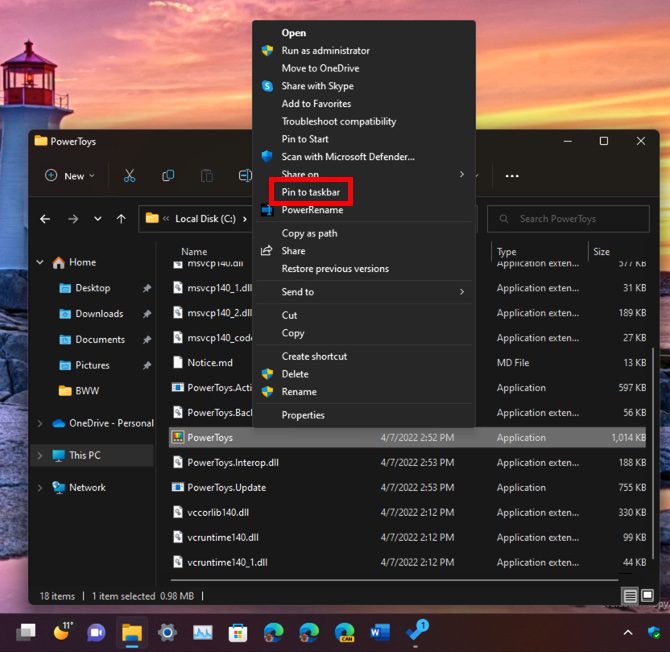670x652 pixels.
Task: Open Downloads in the navigation pane
Action: click(99, 314)
